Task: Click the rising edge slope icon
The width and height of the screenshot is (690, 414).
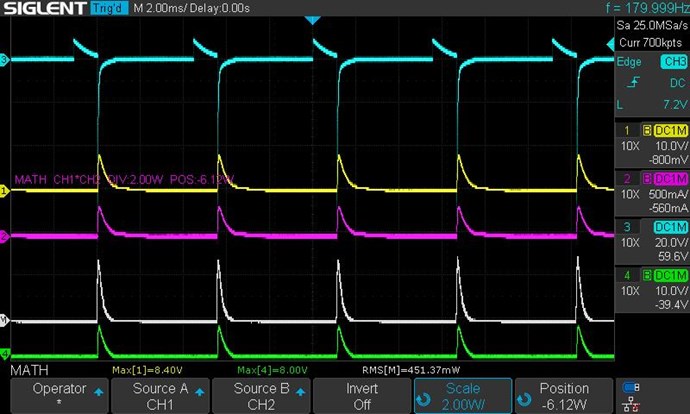Action: 633,82
